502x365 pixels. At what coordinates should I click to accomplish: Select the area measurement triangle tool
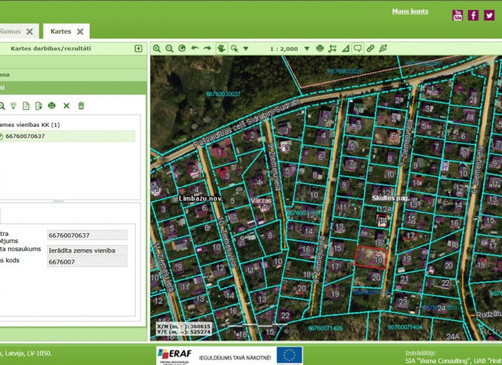click(x=346, y=49)
